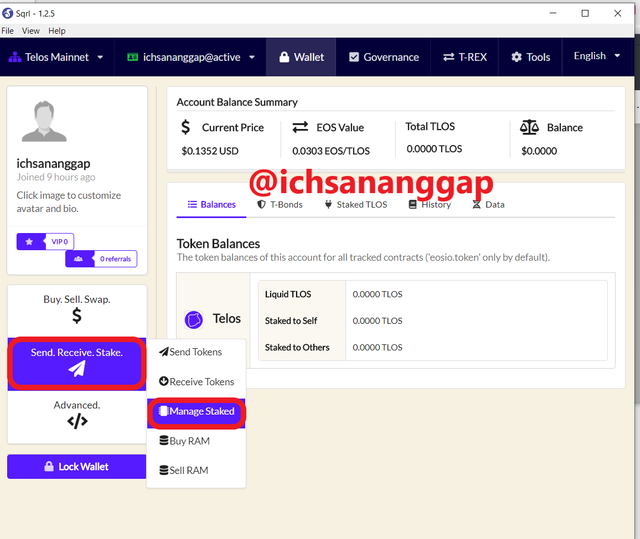
Task: Click the Sqrl app logo icon
Action: (7, 13)
